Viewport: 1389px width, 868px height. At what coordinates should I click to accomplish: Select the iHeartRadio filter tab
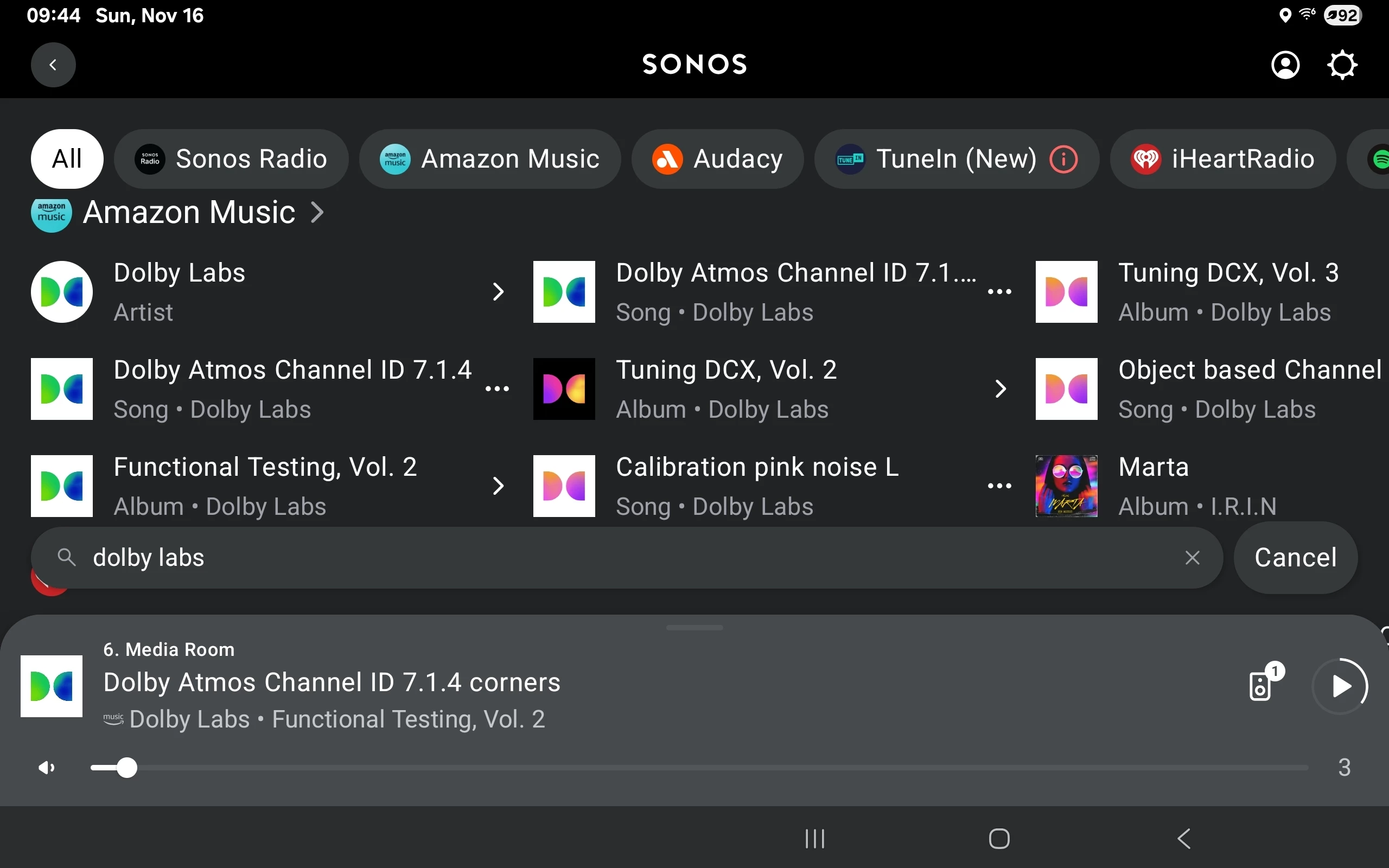coord(1222,159)
